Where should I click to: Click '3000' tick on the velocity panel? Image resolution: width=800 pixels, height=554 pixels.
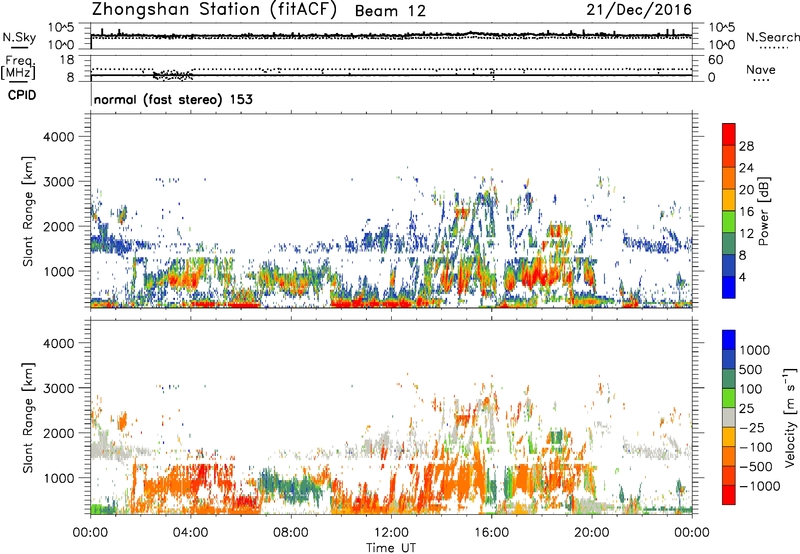point(59,388)
